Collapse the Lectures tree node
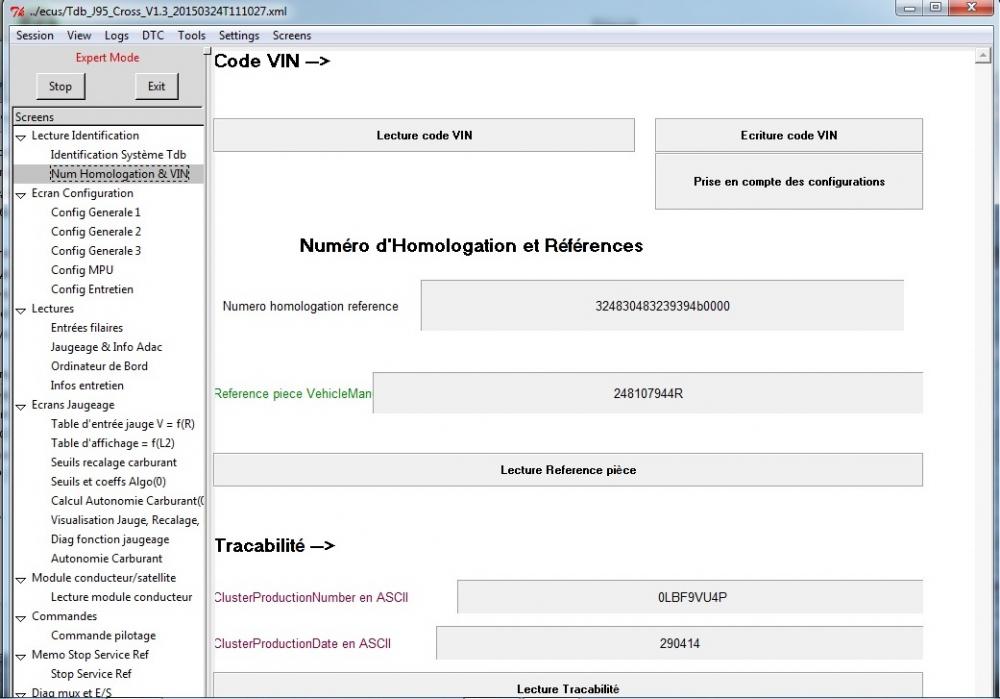Image resolution: width=1000 pixels, height=699 pixels. [21, 310]
